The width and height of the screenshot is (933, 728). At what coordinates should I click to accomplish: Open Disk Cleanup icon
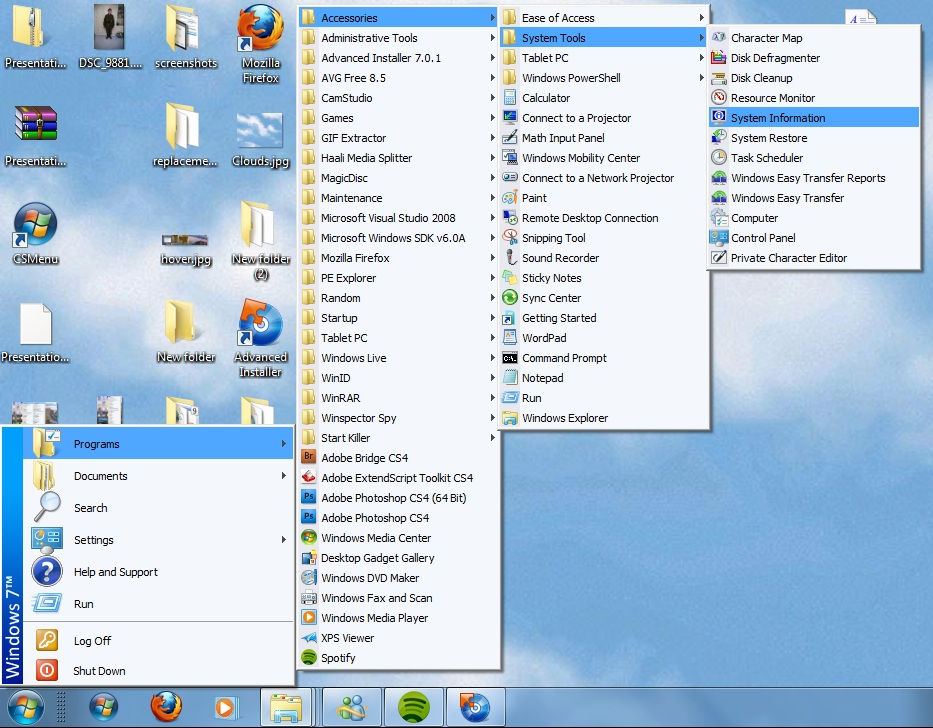pyautogui.click(x=719, y=78)
